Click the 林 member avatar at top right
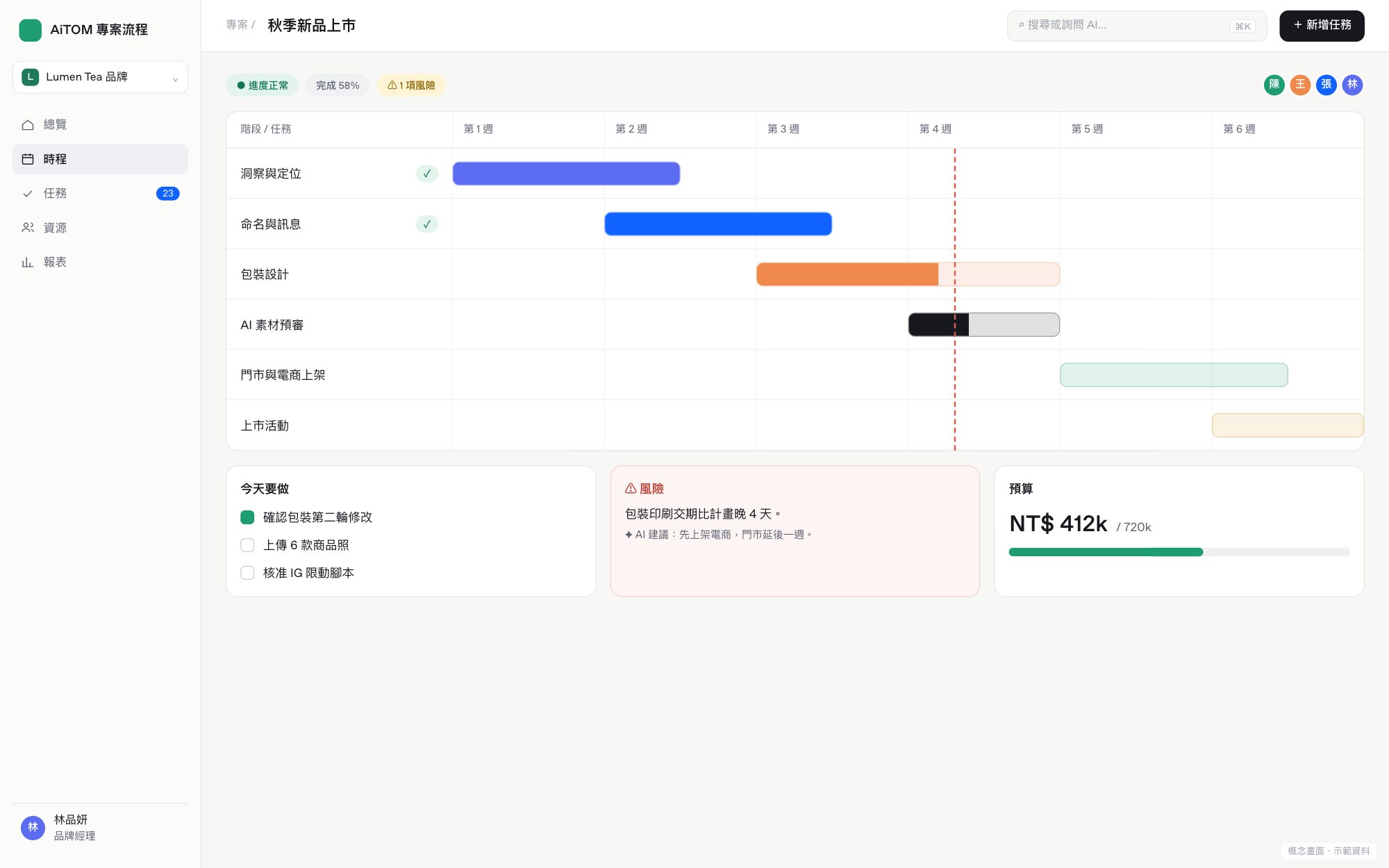This screenshot has height=868, width=1389. [x=1352, y=85]
